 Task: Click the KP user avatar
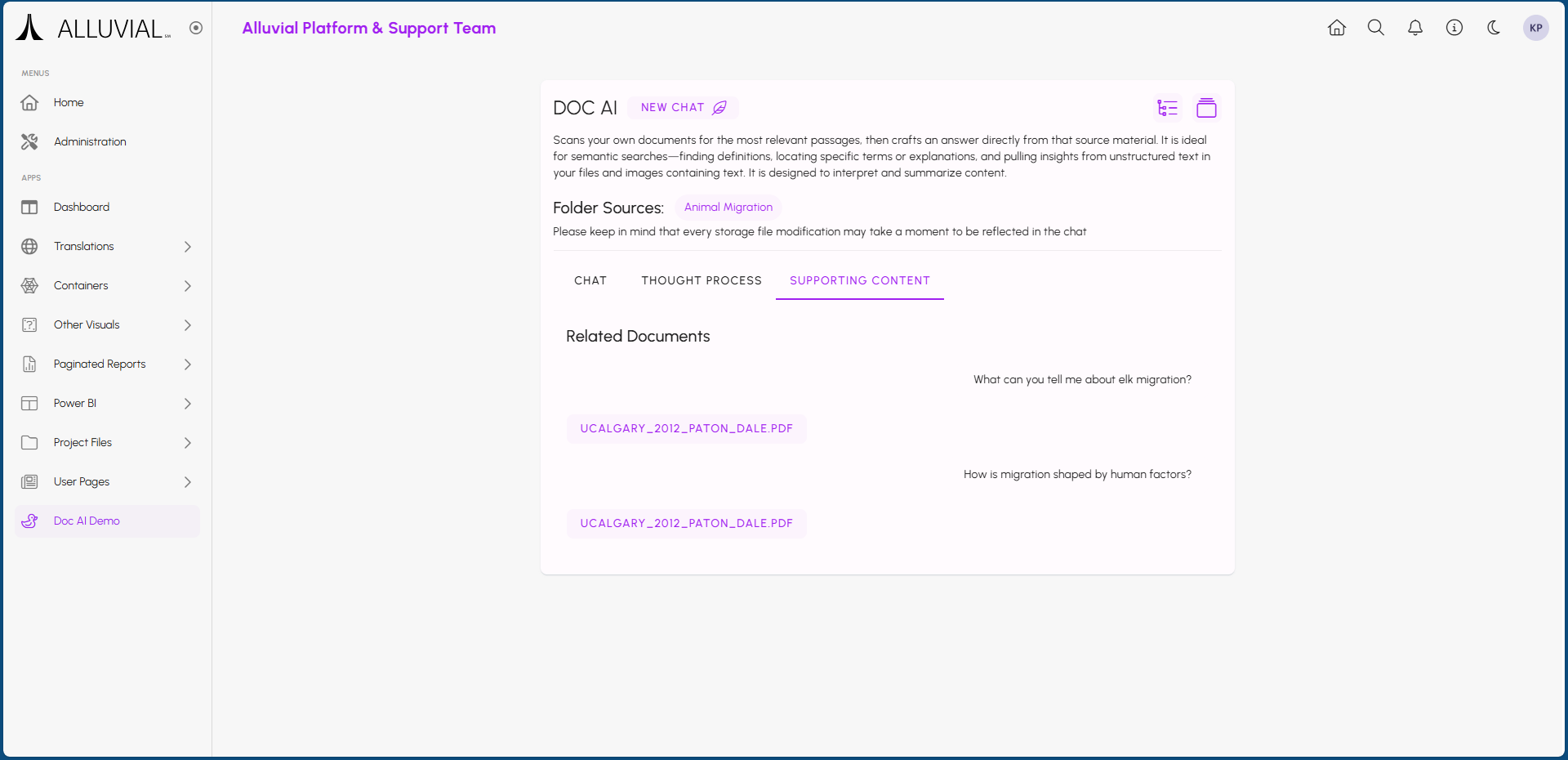coord(1535,28)
